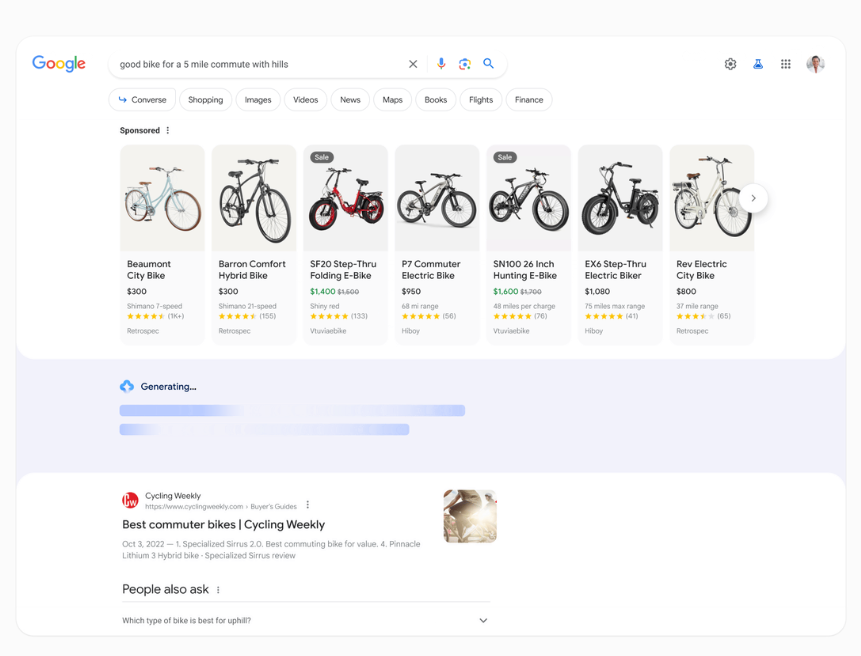Click the Beaumont City Bike title
Viewport: 861px width, 656px height.
(x=149, y=270)
